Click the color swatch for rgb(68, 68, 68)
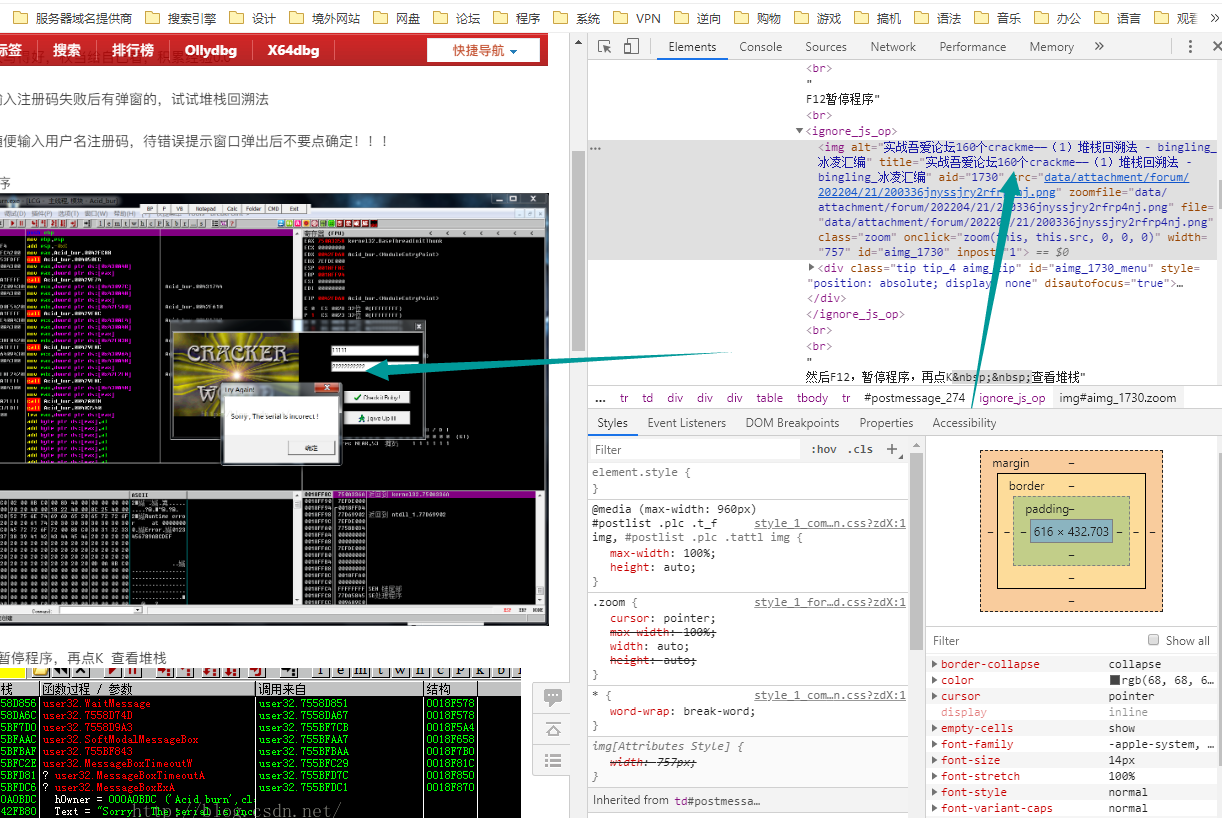The height and width of the screenshot is (818, 1222). (x=1115, y=680)
